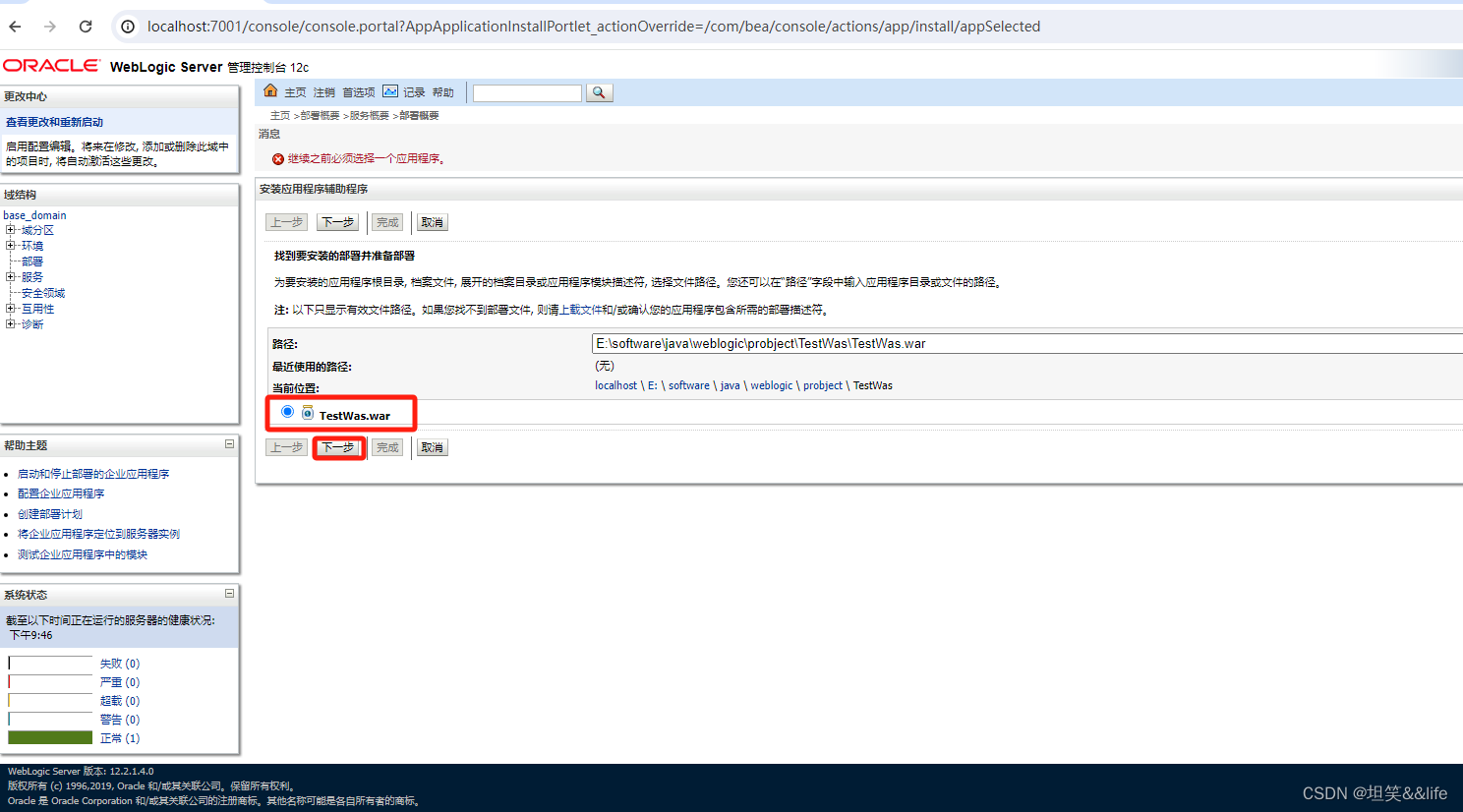The image size is (1463, 812).
Task: Open 安全领域 in the domain tree
Action: click(x=43, y=293)
